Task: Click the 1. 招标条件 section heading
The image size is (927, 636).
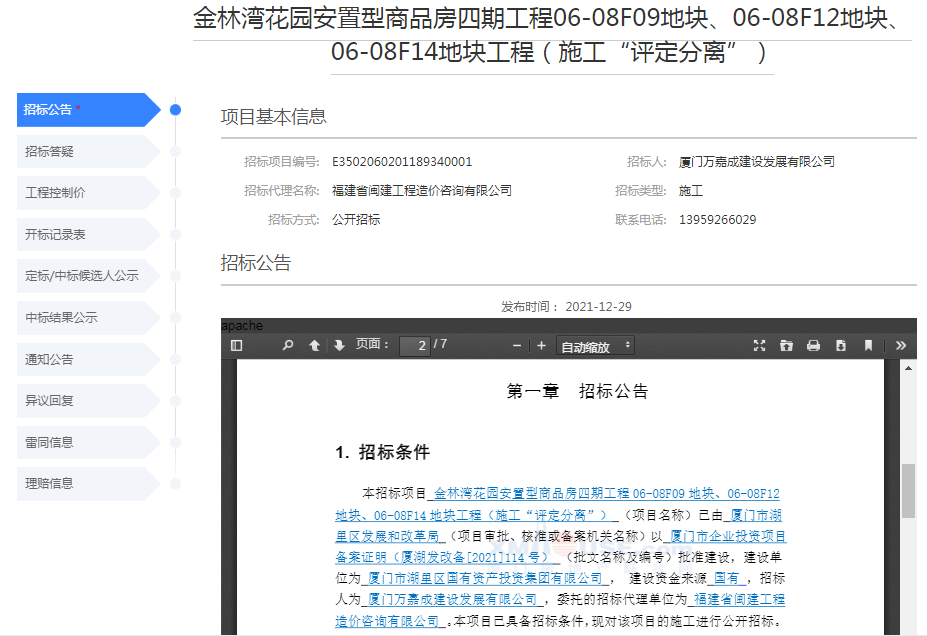Action: (383, 452)
